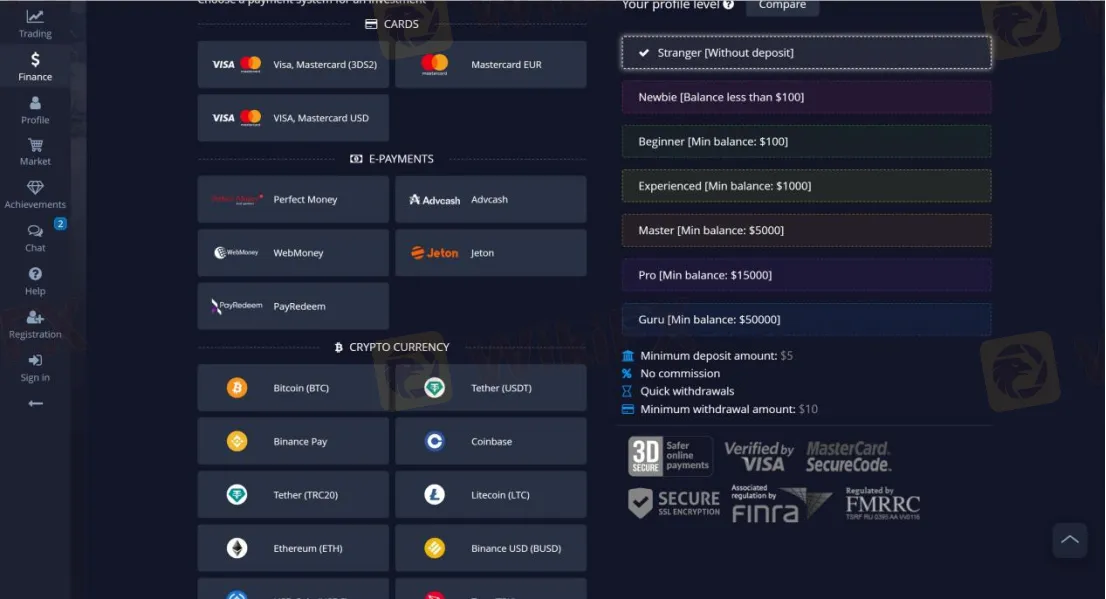Select Master [Min balance: $5000] level
Image resolution: width=1106 pixels, height=599 pixels.
pos(806,230)
